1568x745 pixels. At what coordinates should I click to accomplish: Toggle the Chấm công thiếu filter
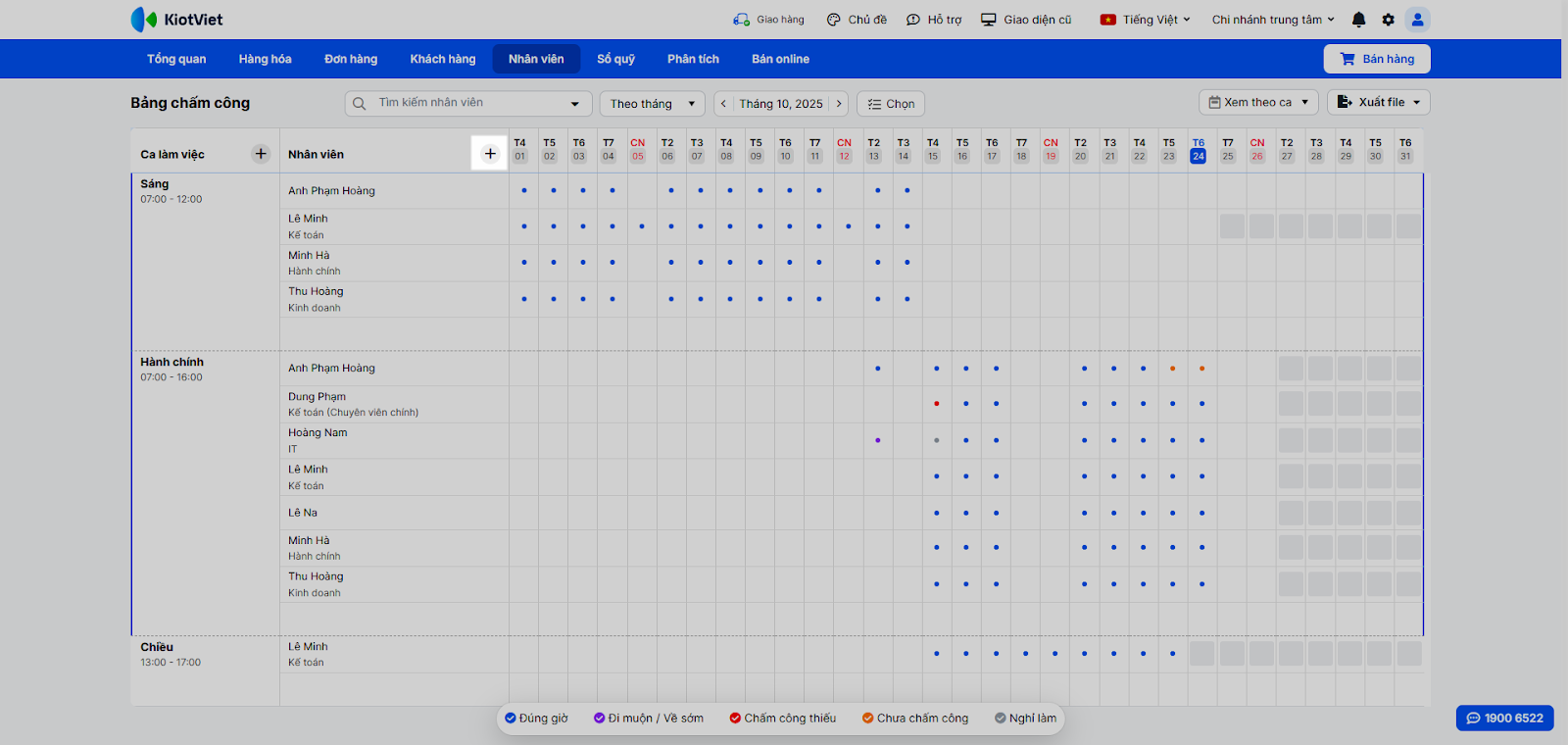pyautogui.click(x=782, y=719)
